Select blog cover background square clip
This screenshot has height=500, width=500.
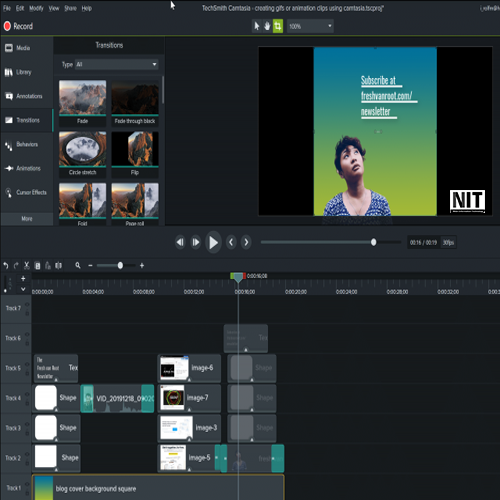[158, 488]
